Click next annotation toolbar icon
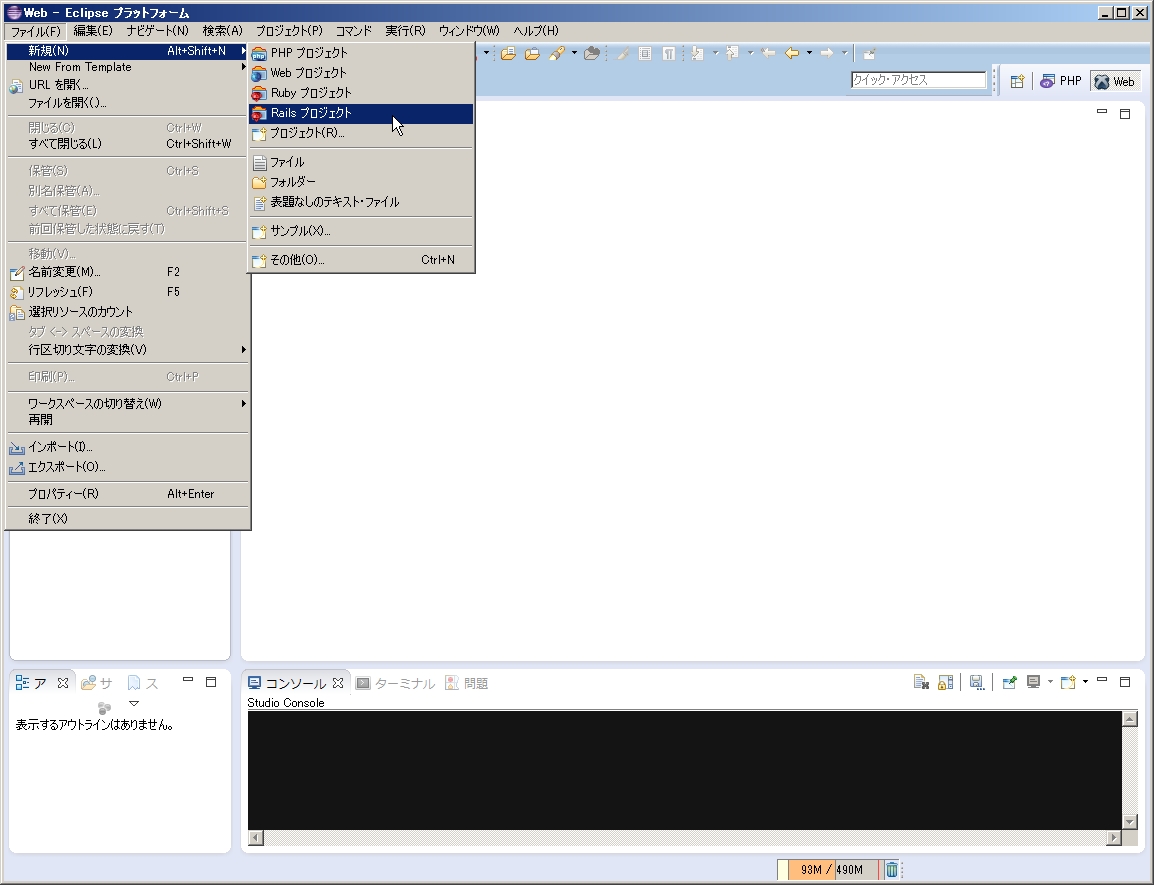The height and width of the screenshot is (885, 1154). [698, 53]
